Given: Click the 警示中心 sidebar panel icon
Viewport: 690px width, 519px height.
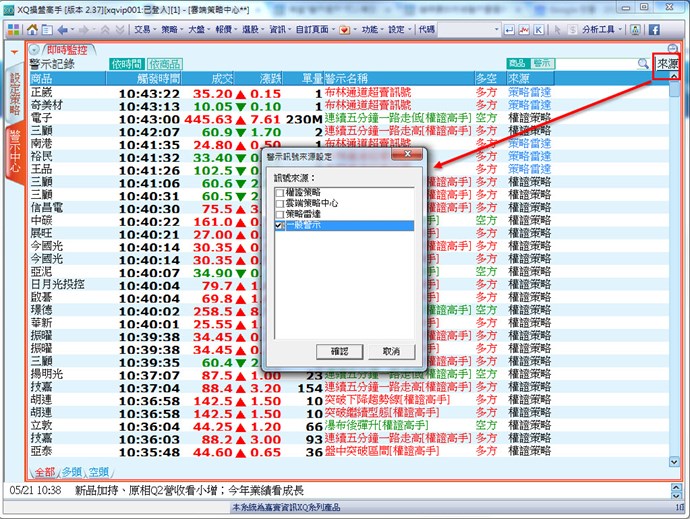Looking at the screenshot, I should click(14, 152).
